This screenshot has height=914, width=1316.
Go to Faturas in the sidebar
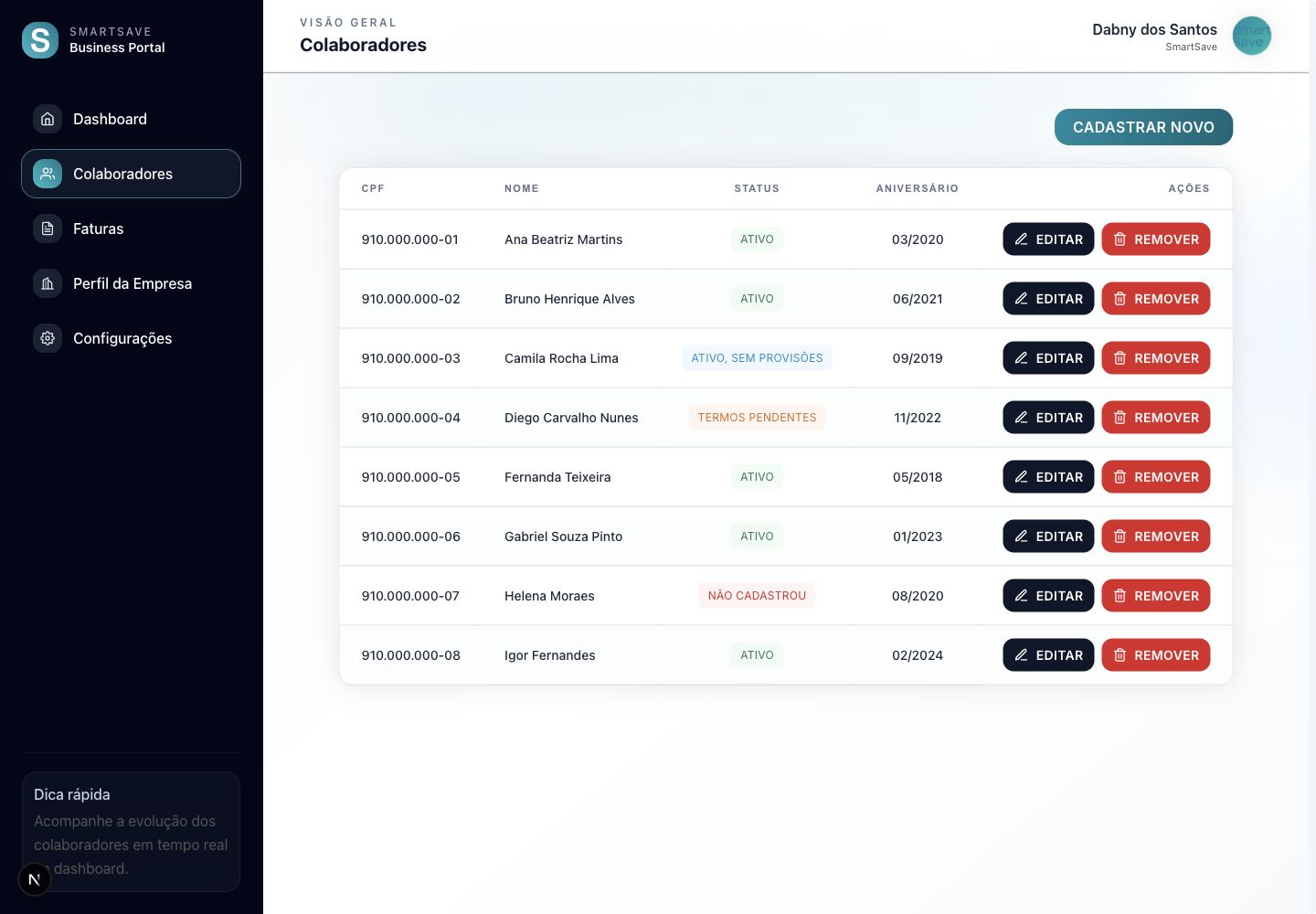(131, 228)
